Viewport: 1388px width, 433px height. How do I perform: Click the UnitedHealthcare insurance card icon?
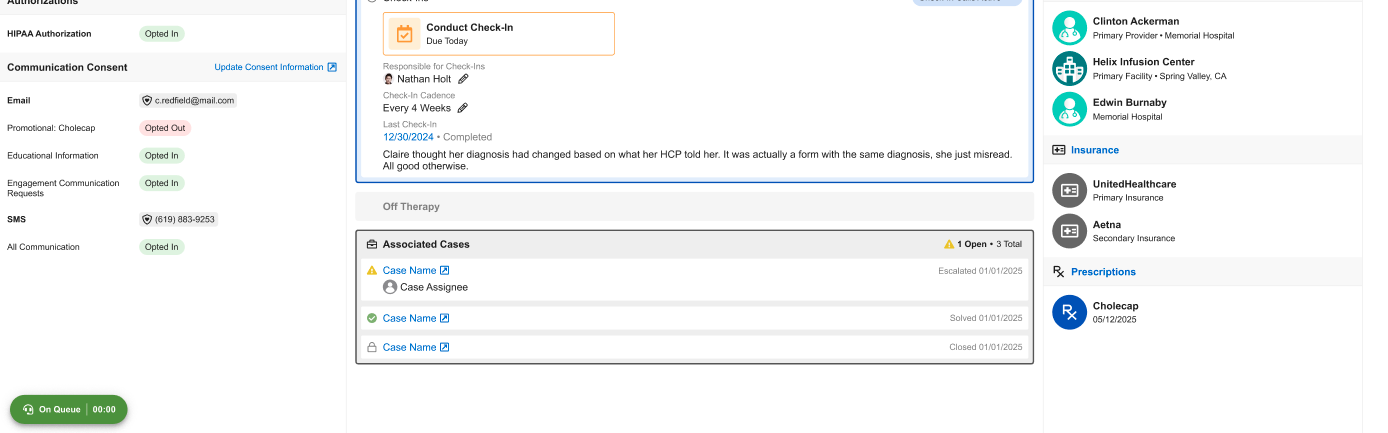pos(1069,190)
